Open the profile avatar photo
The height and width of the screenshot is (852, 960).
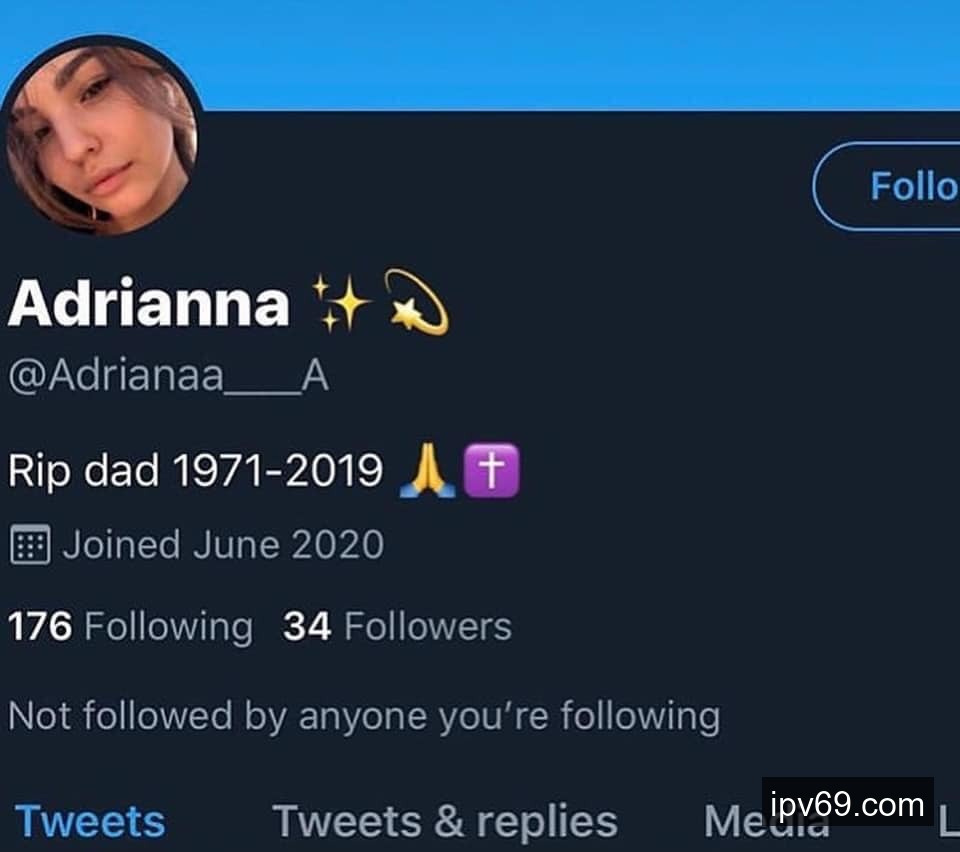(102, 138)
